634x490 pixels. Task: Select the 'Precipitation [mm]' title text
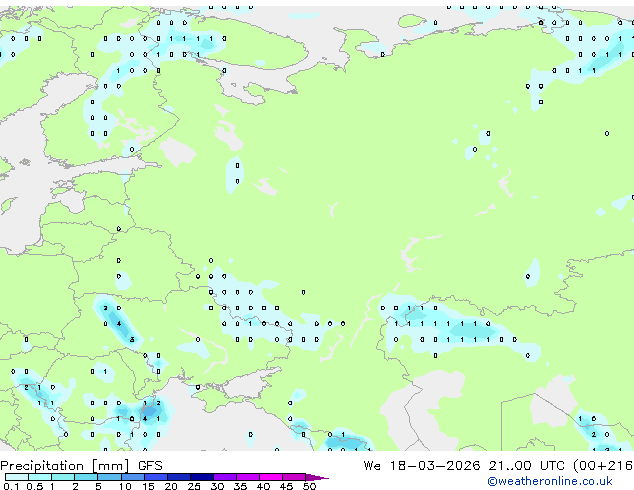click(65, 466)
